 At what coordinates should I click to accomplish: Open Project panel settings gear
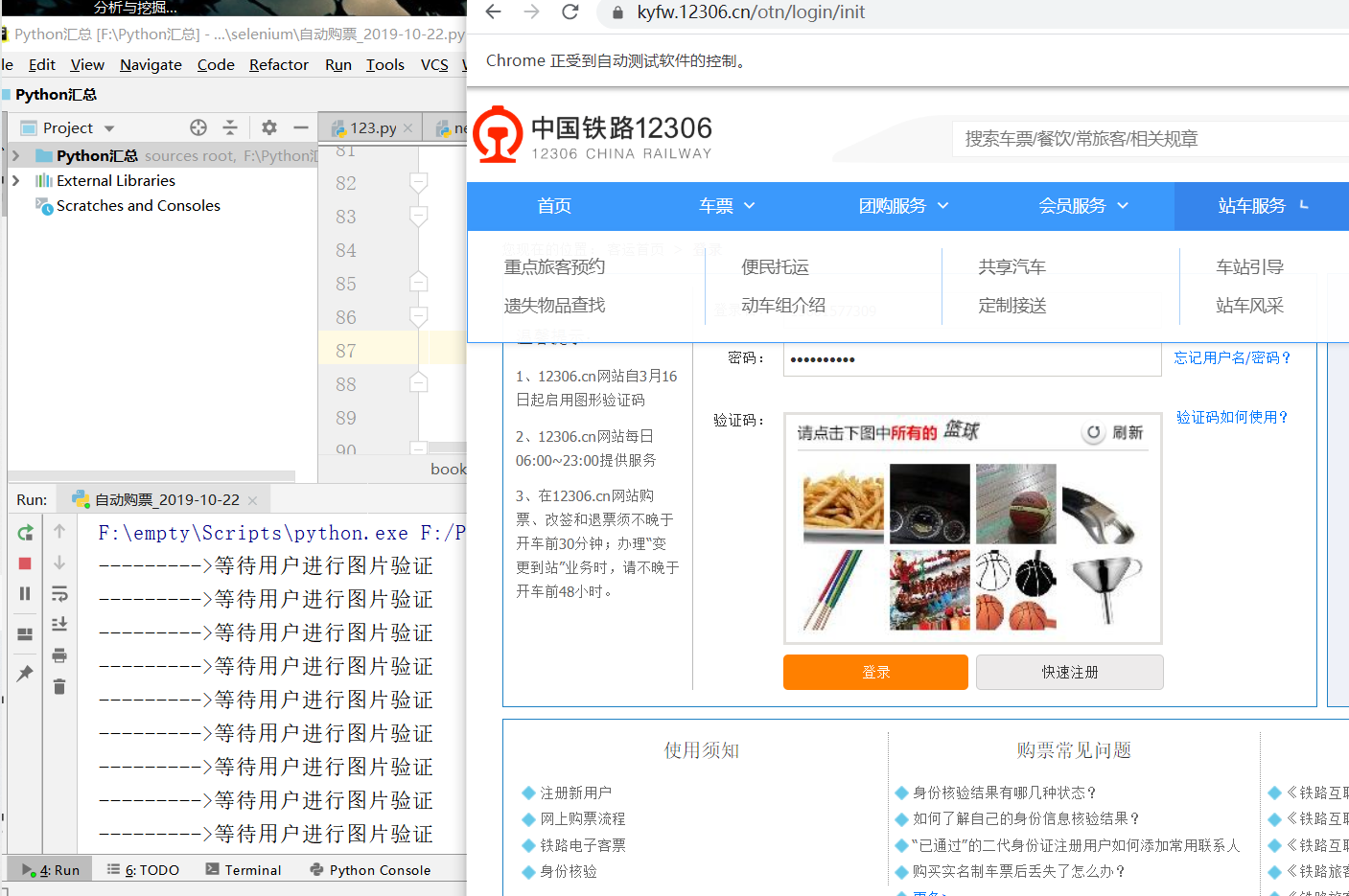coord(268,127)
